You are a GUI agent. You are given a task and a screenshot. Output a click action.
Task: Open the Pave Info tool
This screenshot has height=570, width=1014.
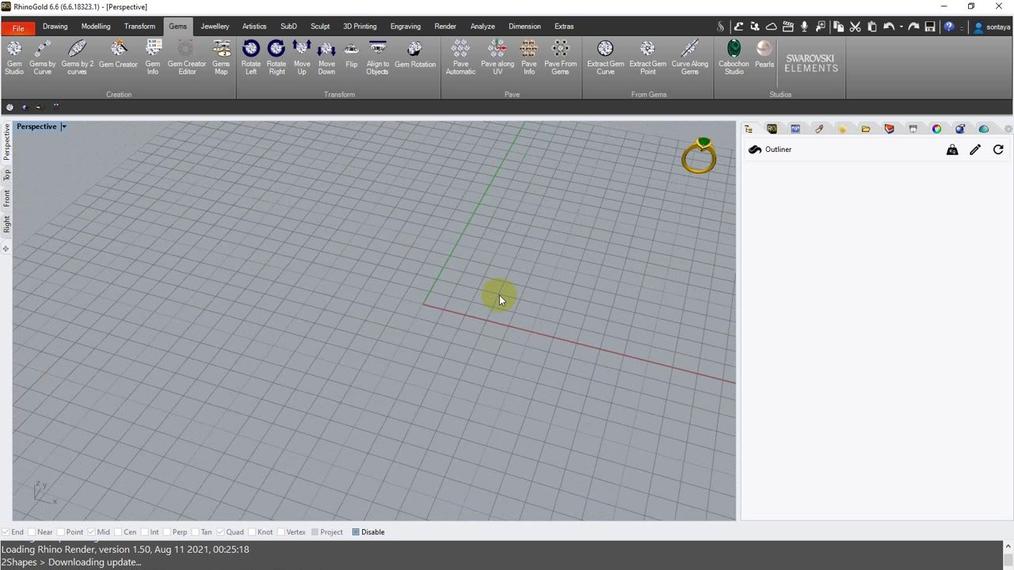[x=529, y=57]
